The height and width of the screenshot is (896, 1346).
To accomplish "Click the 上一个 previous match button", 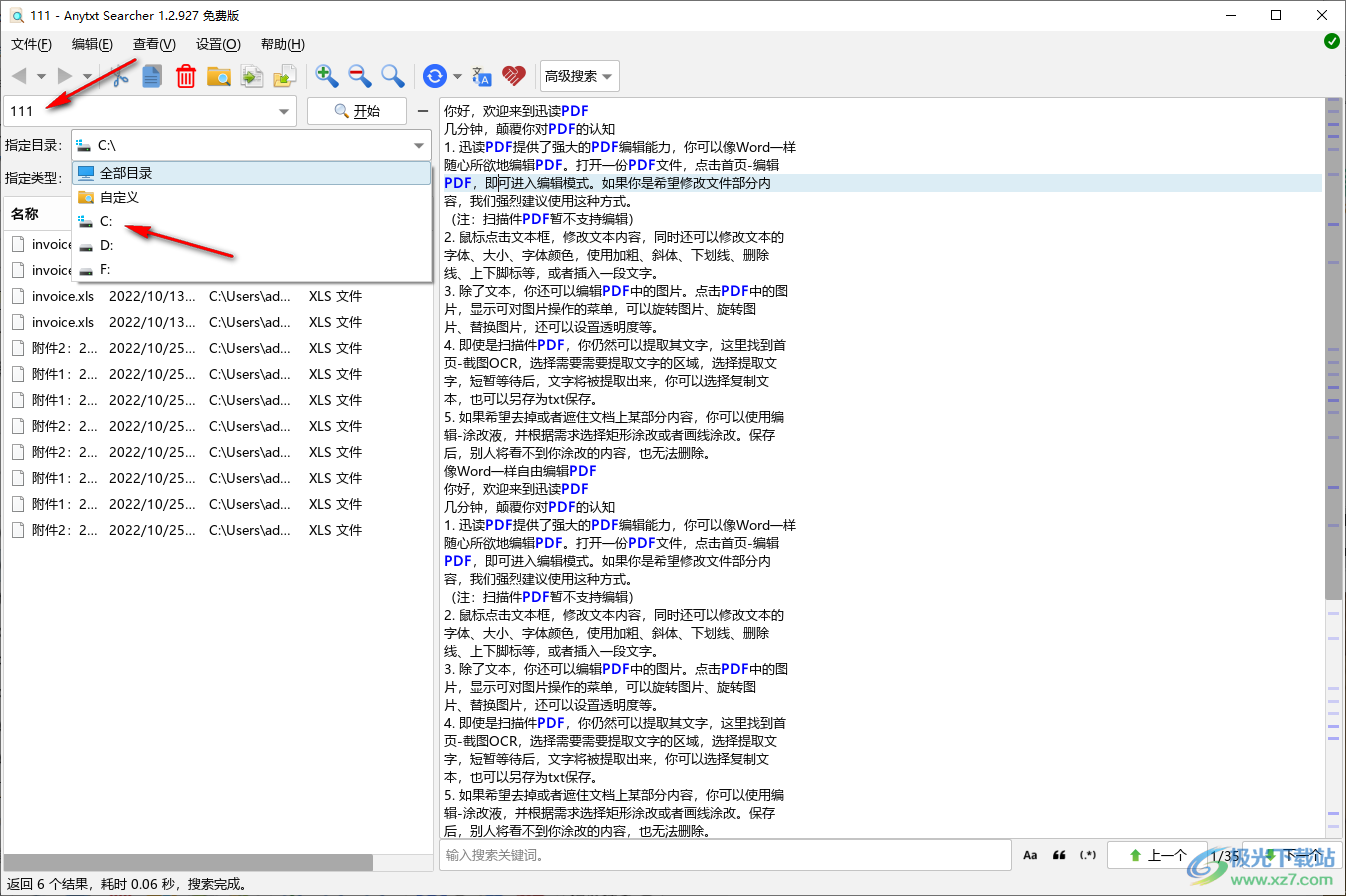I will pyautogui.click(x=1156, y=856).
